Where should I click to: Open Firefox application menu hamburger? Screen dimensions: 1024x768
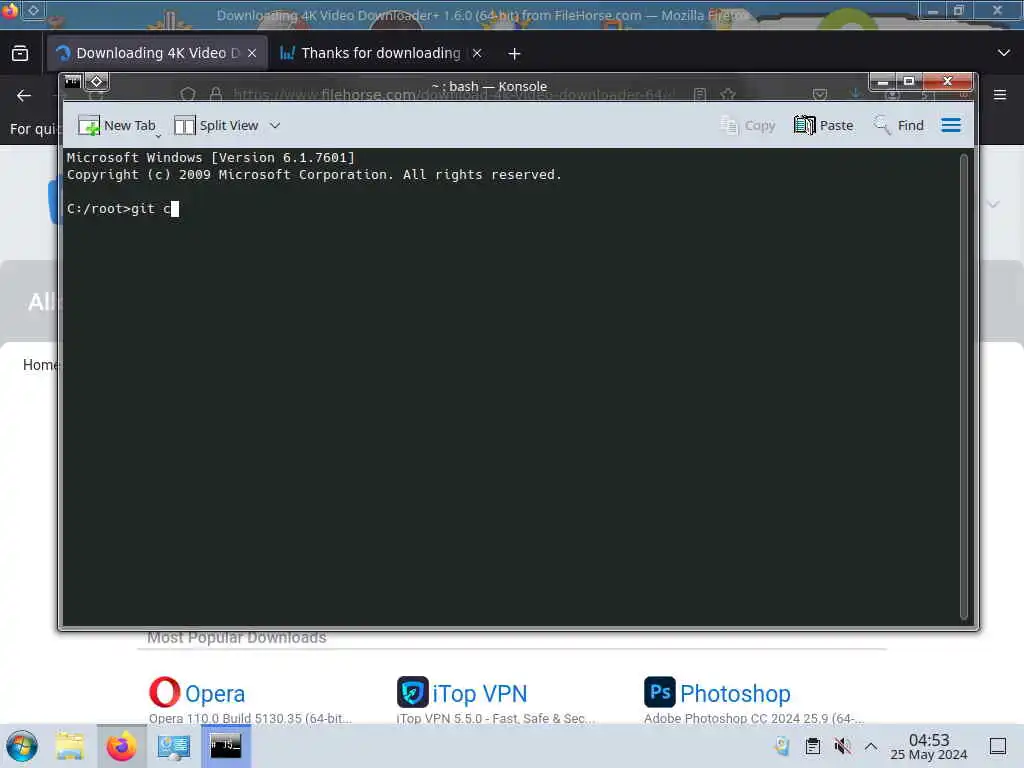click(x=1000, y=95)
